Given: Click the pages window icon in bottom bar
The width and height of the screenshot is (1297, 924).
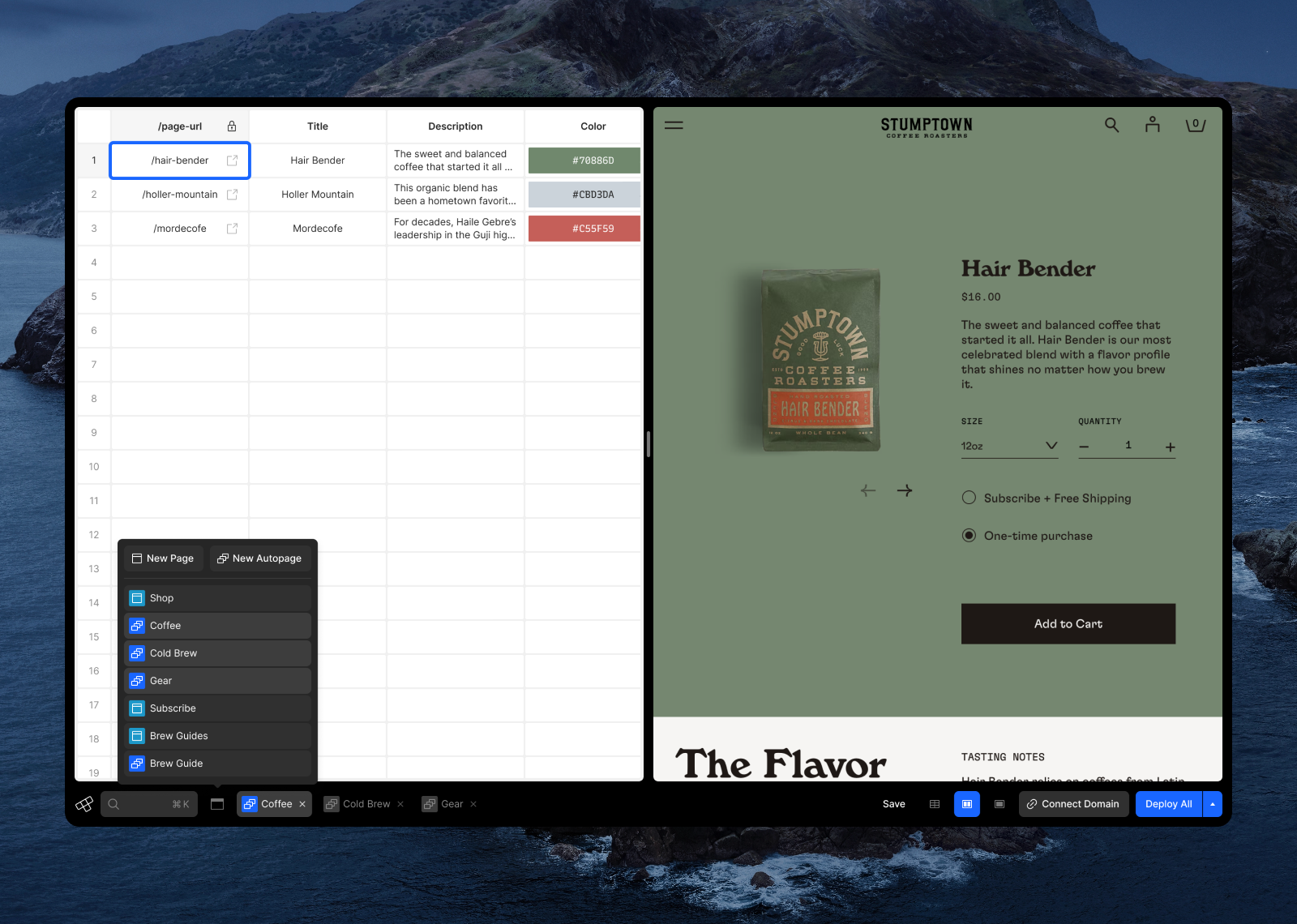Looking at the screenshot, I should pos(217,804).
